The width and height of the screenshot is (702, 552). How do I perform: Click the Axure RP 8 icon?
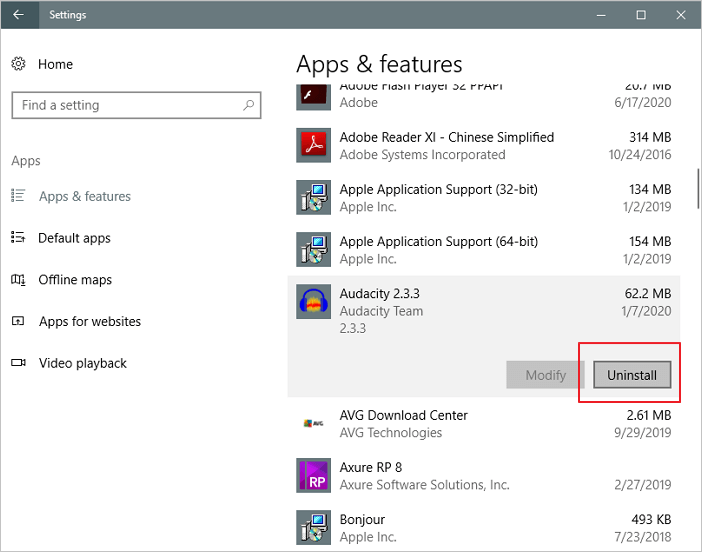point(314,476)
